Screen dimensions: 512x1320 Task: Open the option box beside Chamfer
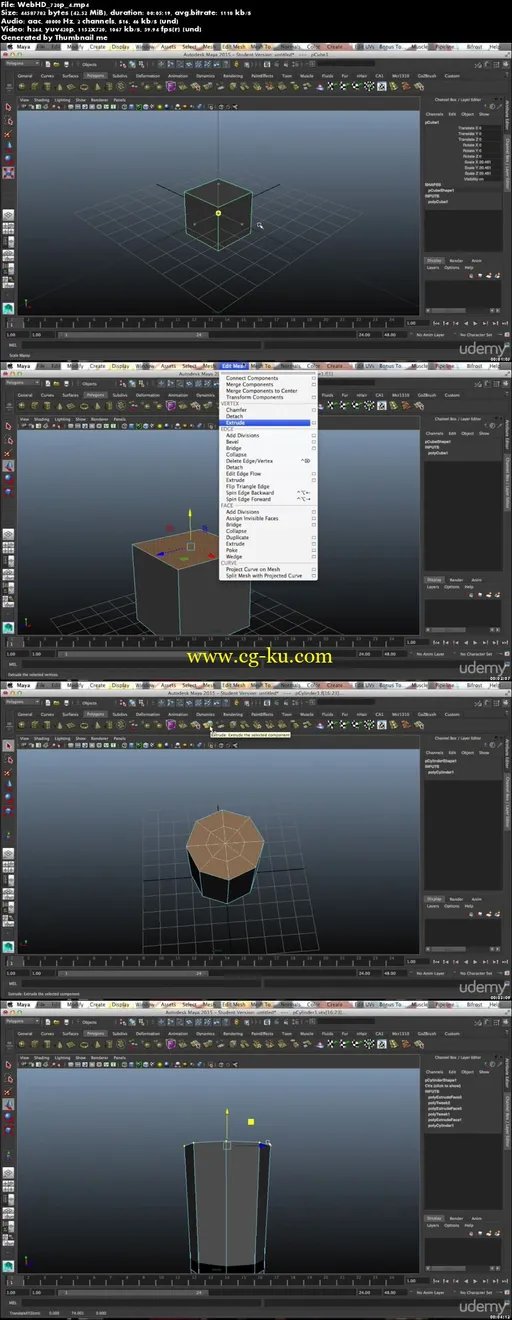[x=314, y=410]
